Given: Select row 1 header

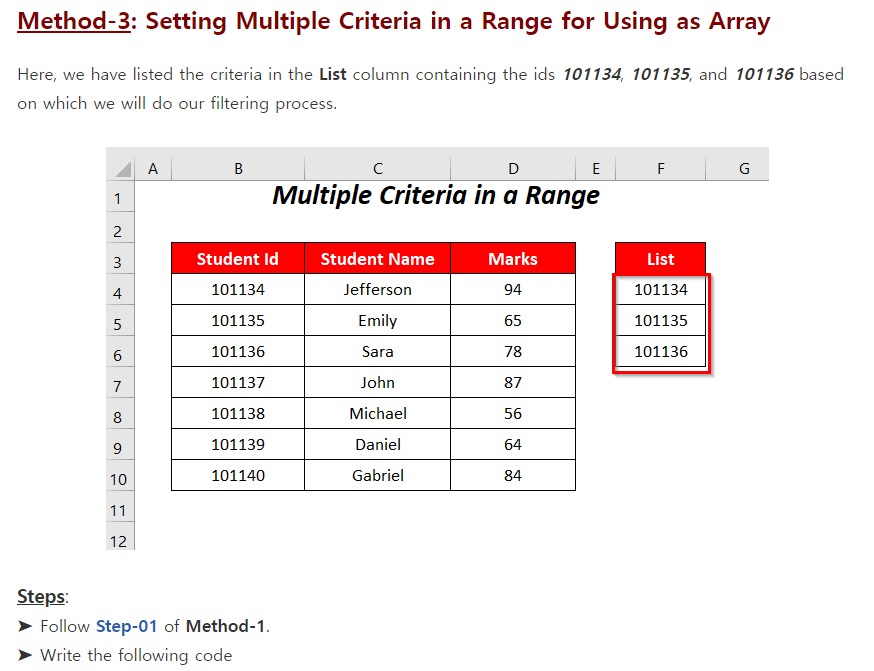Looking at the screenshot, I should point(120,198).
